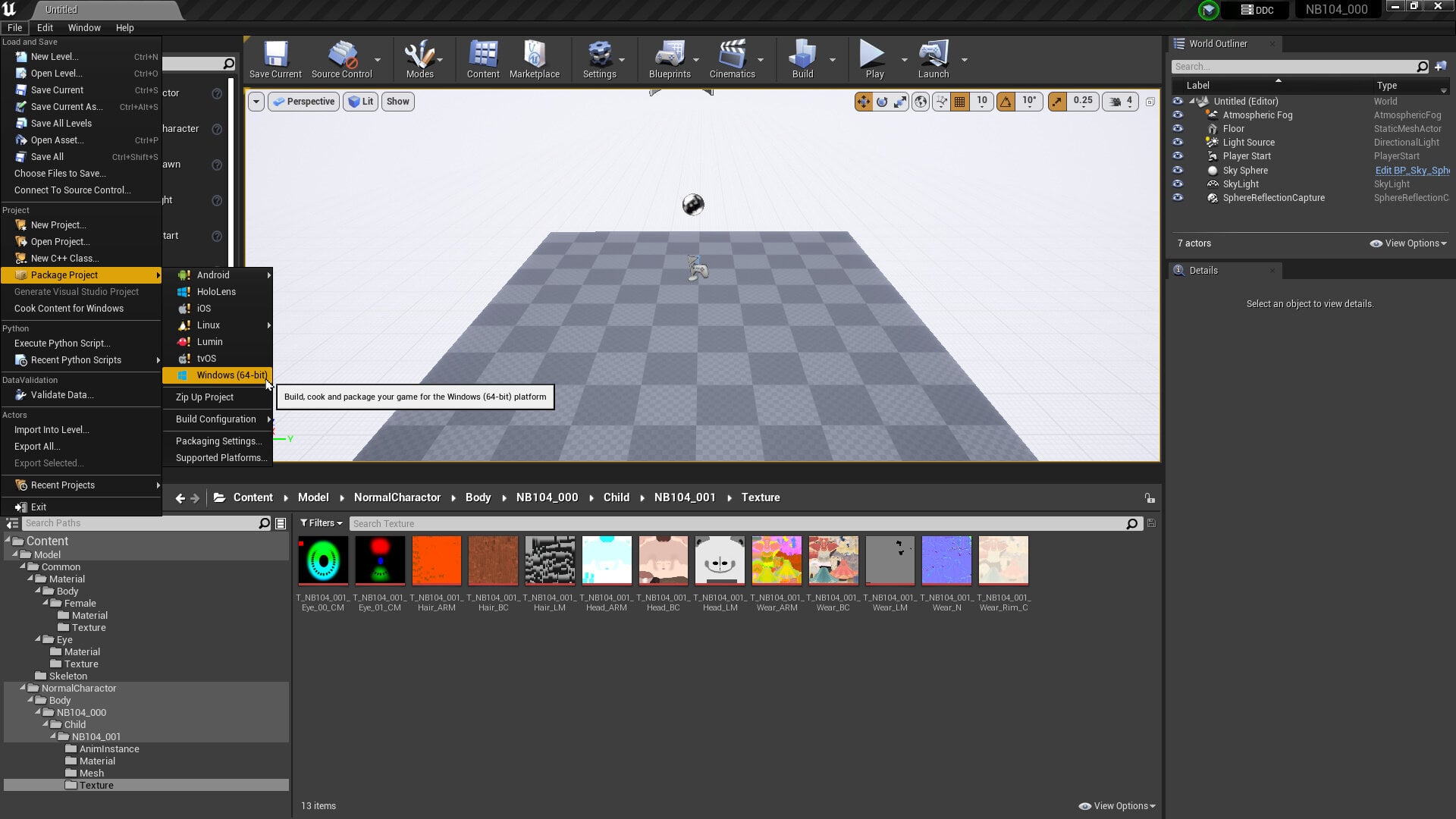Click the Show button in viewport

click(x=397, y=102)
